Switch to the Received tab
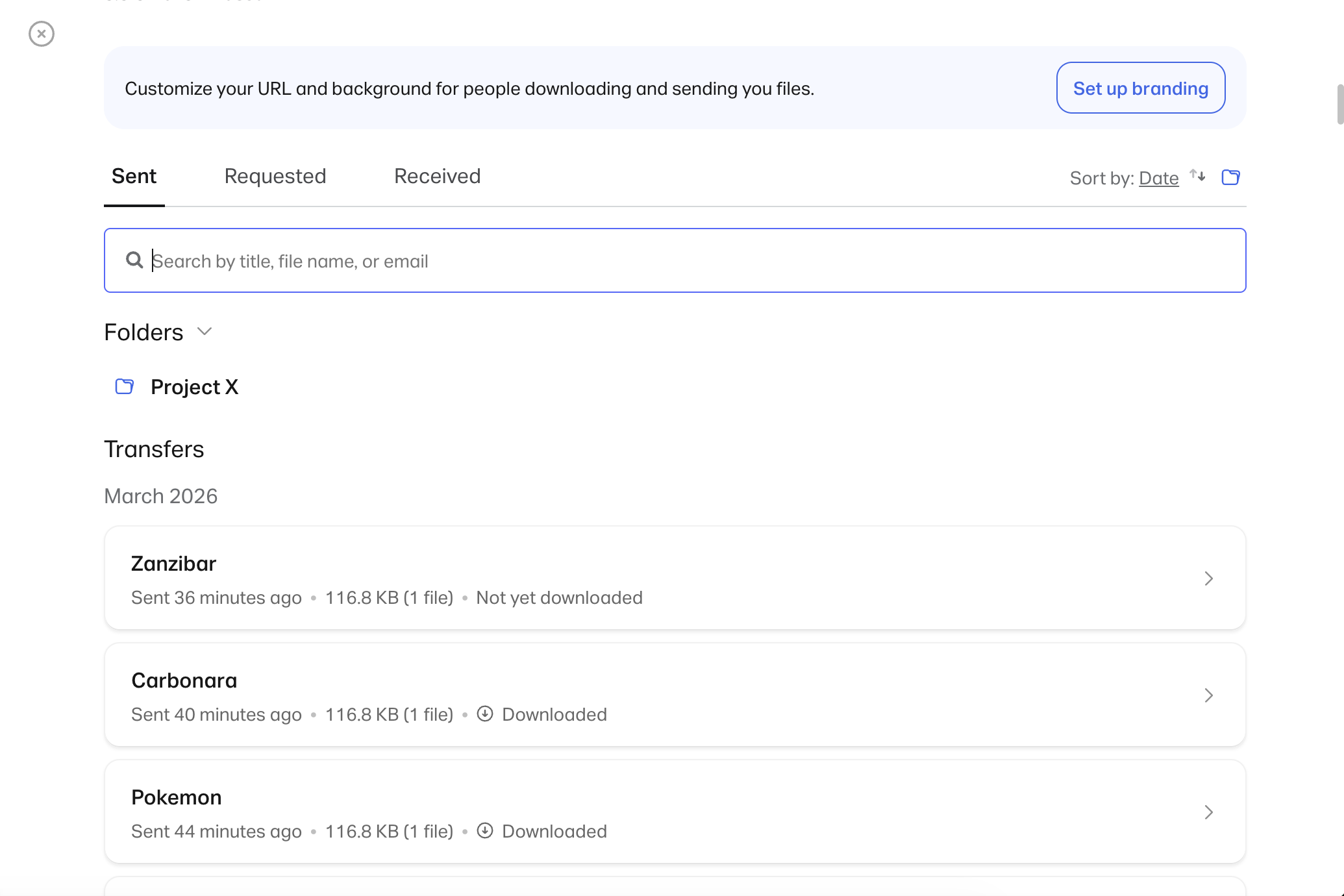 [x=437, y=176]
